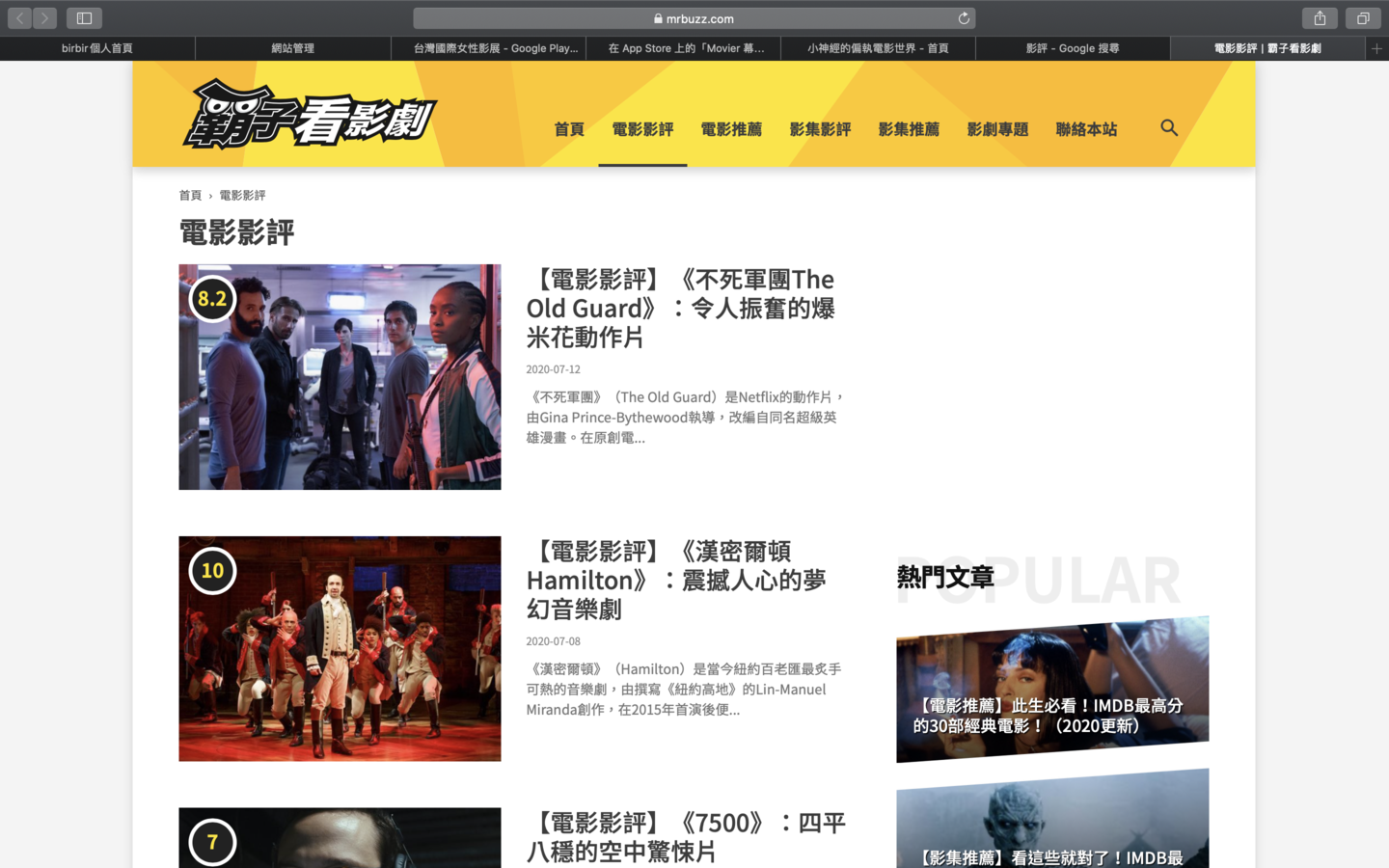Switch to the birbir 個人首頁 tab
Viewport: 1389px width, 868px height.
click(x=97, y=48)
